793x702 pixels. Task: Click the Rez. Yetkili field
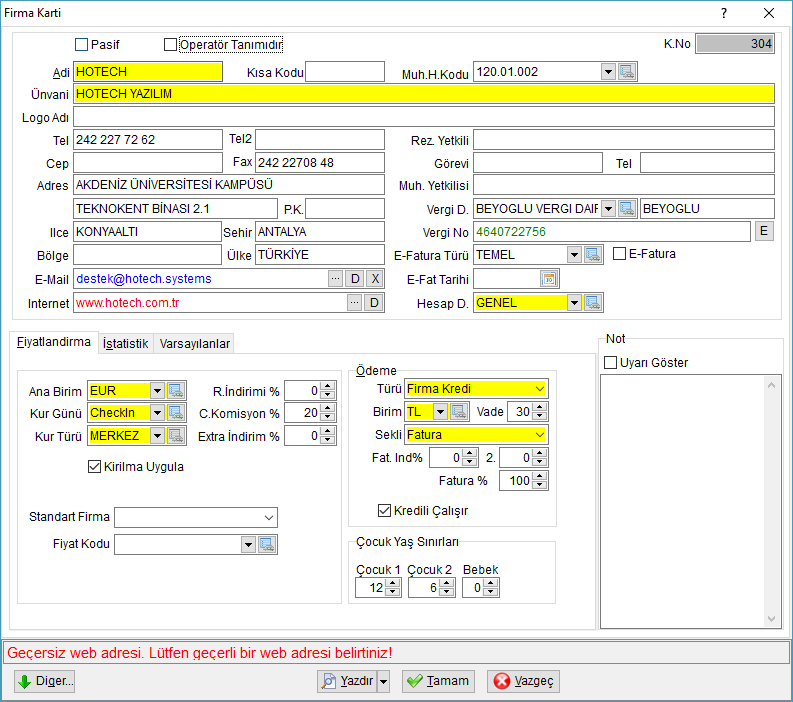[x=624, y=140]
